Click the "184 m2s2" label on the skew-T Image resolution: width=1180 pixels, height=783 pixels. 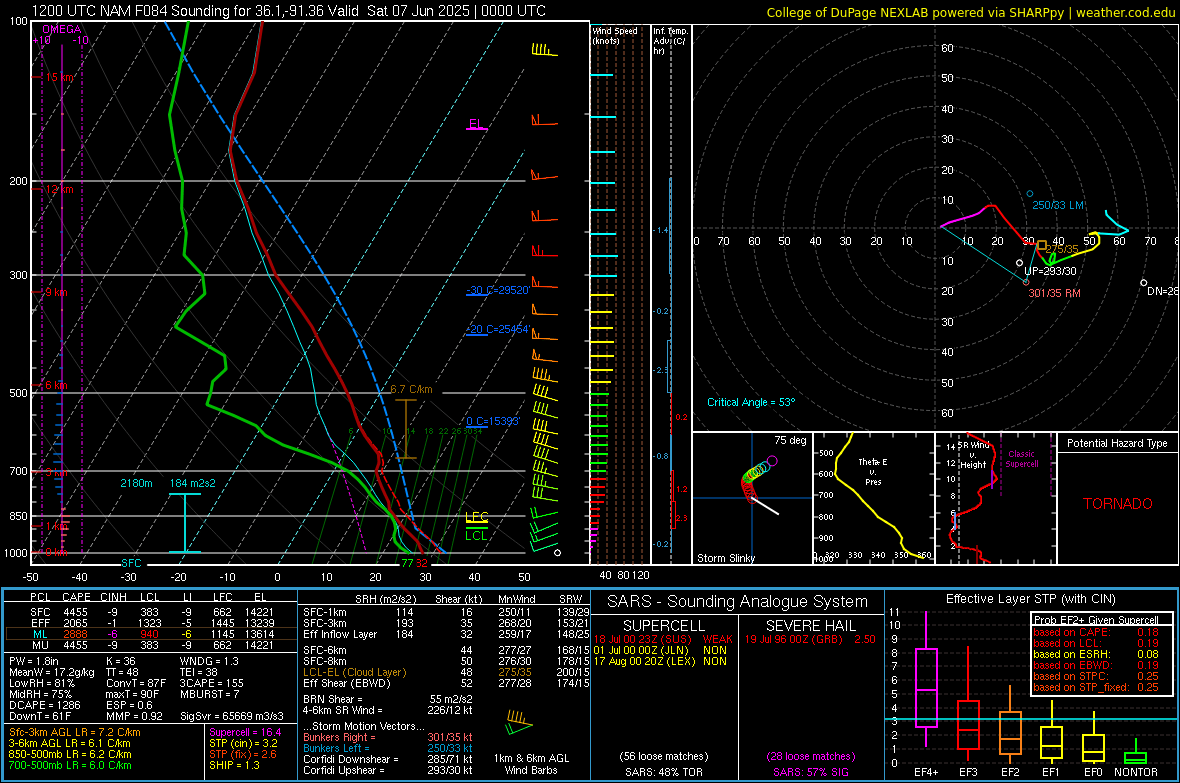[x=193, y=483]
